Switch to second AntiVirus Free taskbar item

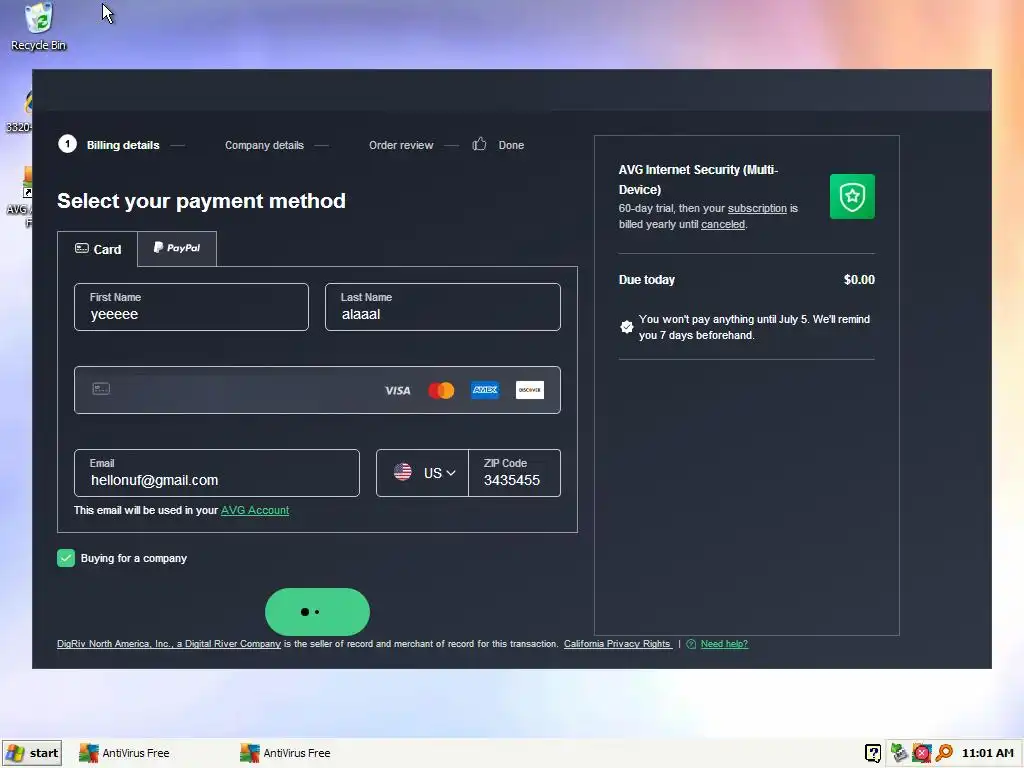(x=285, y=753)
